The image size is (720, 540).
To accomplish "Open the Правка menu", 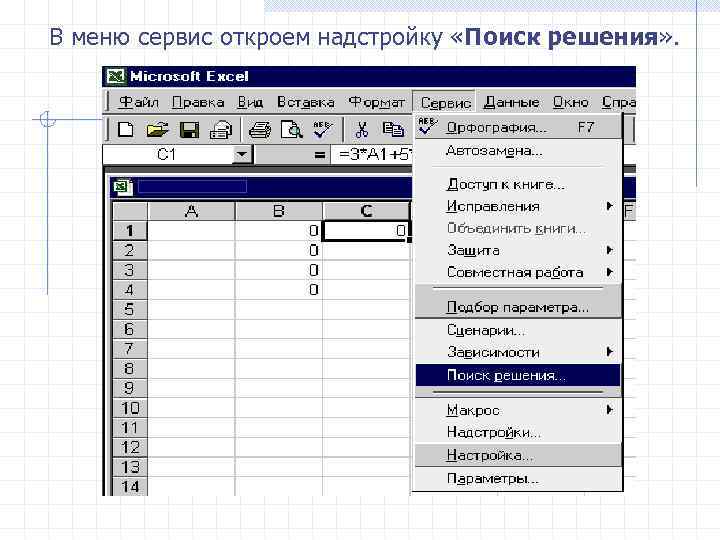I will click(x=198, y=102).
